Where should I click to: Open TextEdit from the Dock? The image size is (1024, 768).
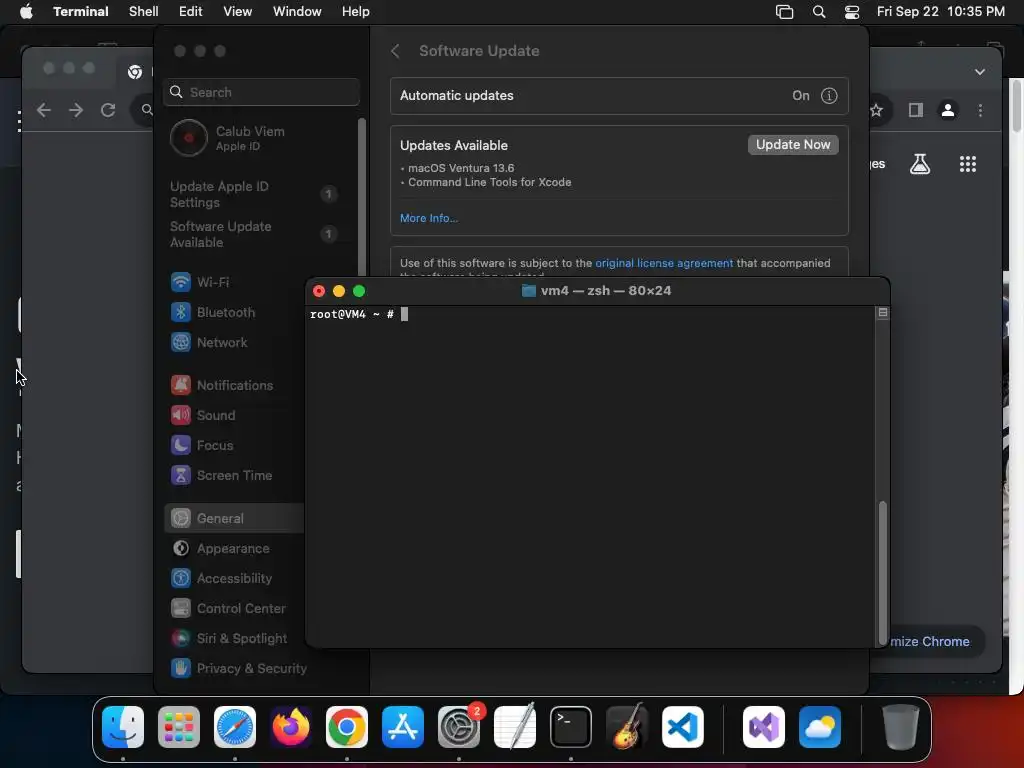pos(515,727)
